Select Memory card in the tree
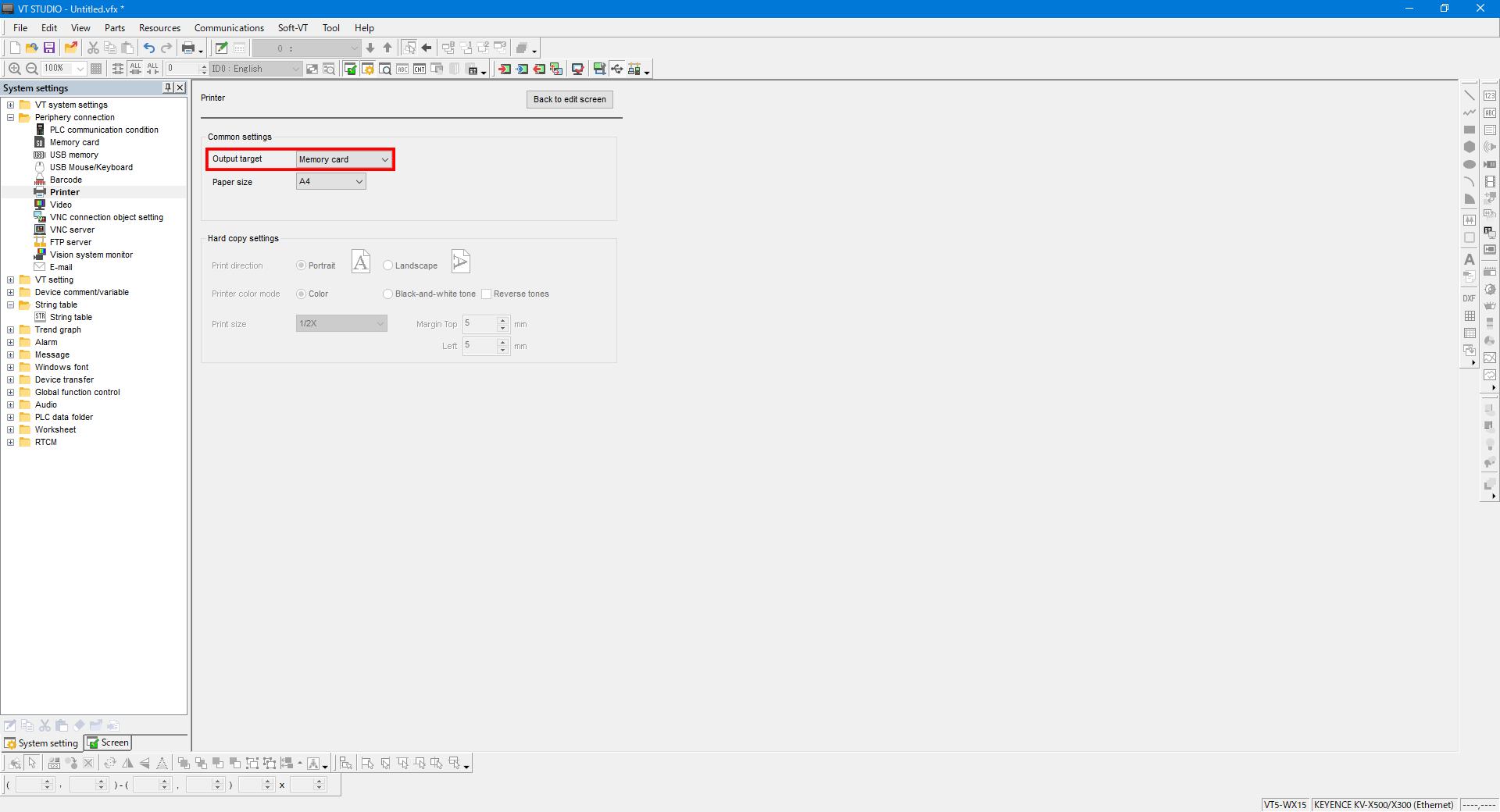 click(x=74, y=143)
